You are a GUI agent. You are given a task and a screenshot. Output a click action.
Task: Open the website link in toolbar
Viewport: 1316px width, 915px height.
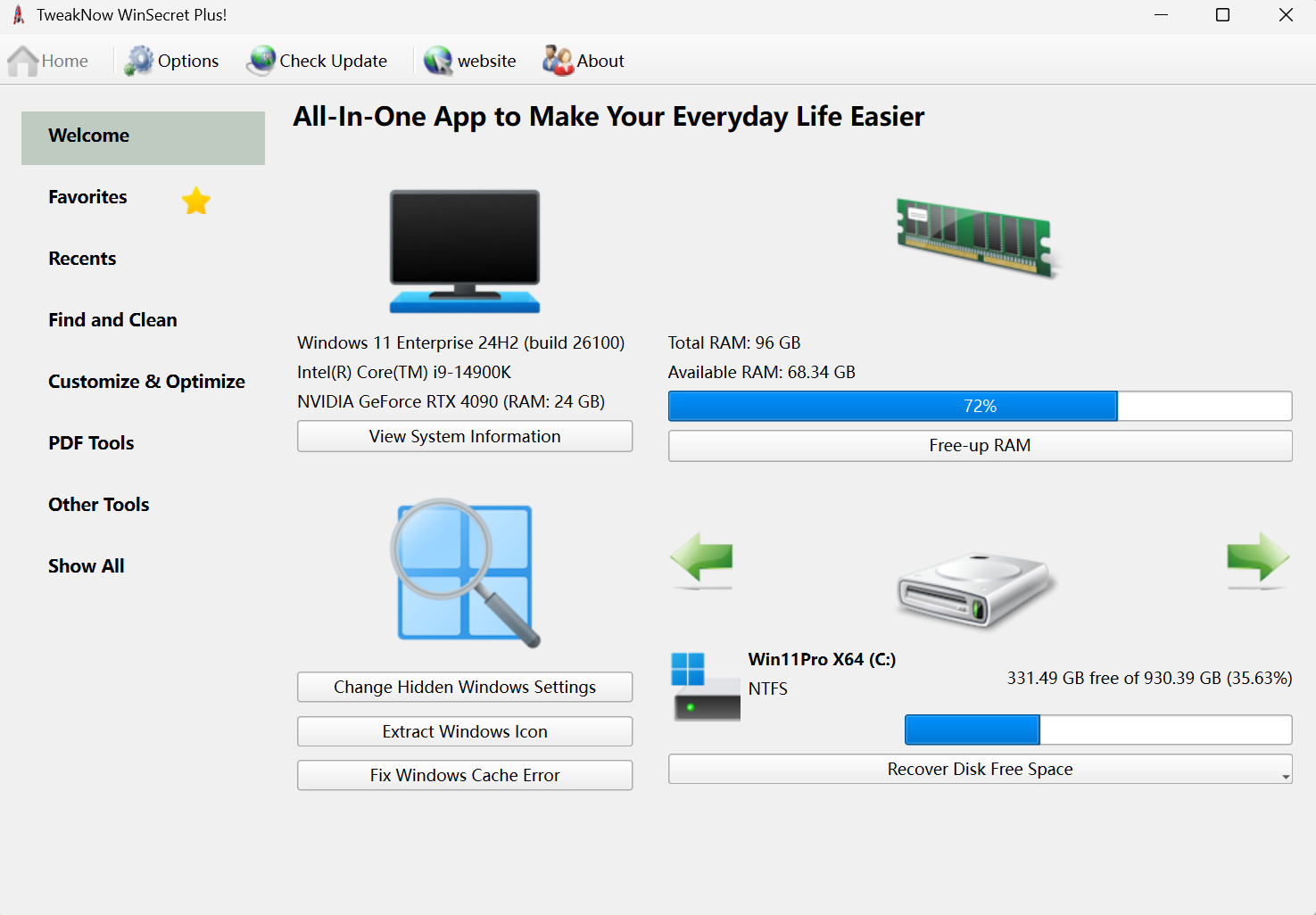(470, 61)
